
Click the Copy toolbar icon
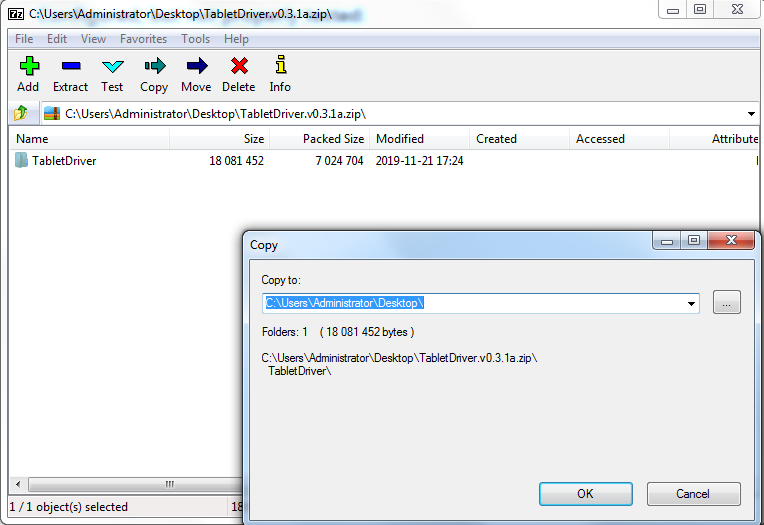tap(155, 65)
